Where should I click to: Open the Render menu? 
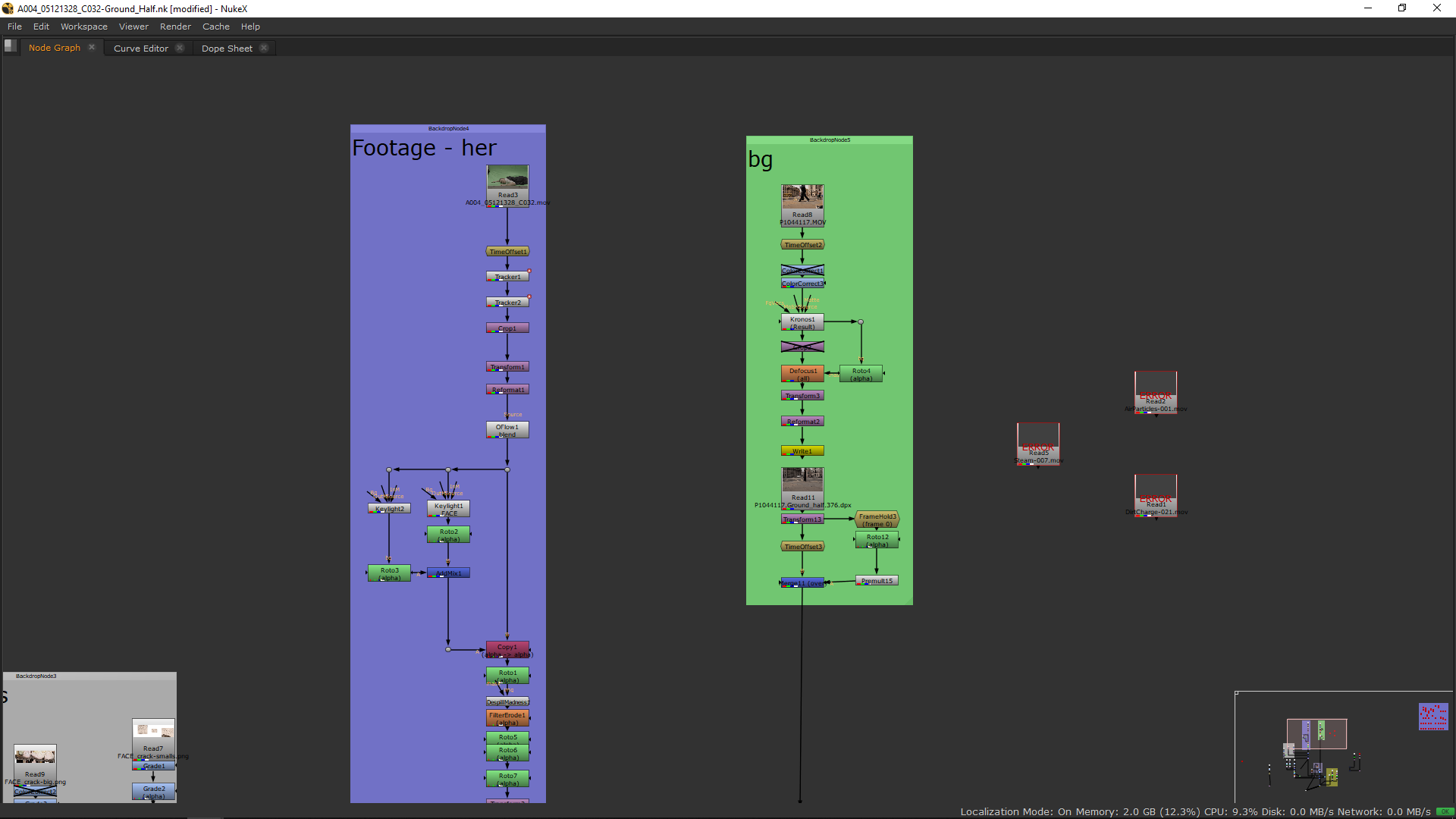175,27
